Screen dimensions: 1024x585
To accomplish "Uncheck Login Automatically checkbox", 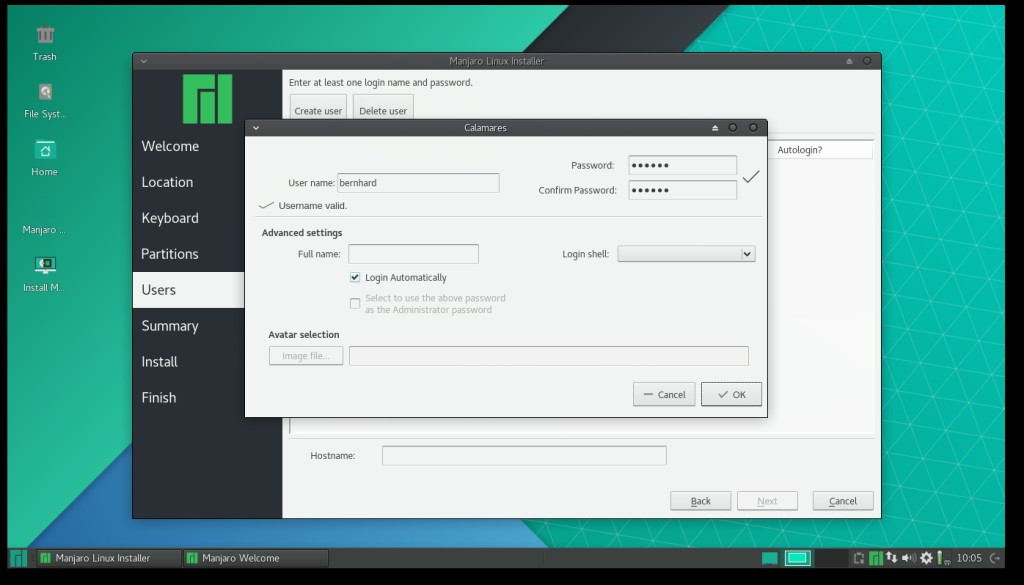I will (x=355, y=277).
